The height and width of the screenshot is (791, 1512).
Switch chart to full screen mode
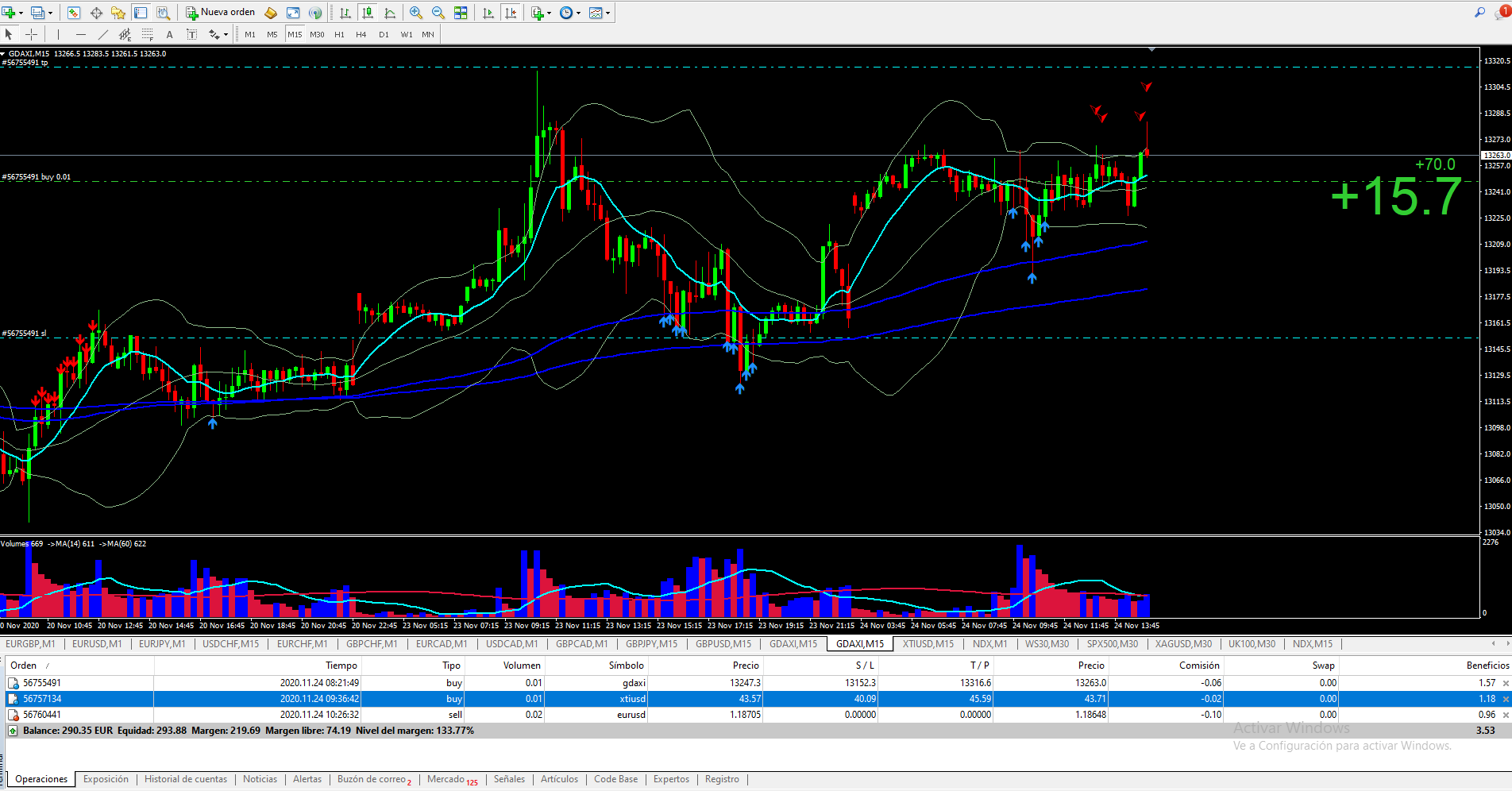pos(293,13)
